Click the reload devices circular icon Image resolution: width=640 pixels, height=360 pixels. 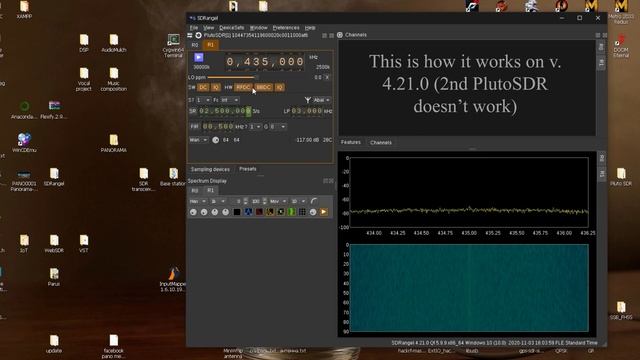click(198, 36)
